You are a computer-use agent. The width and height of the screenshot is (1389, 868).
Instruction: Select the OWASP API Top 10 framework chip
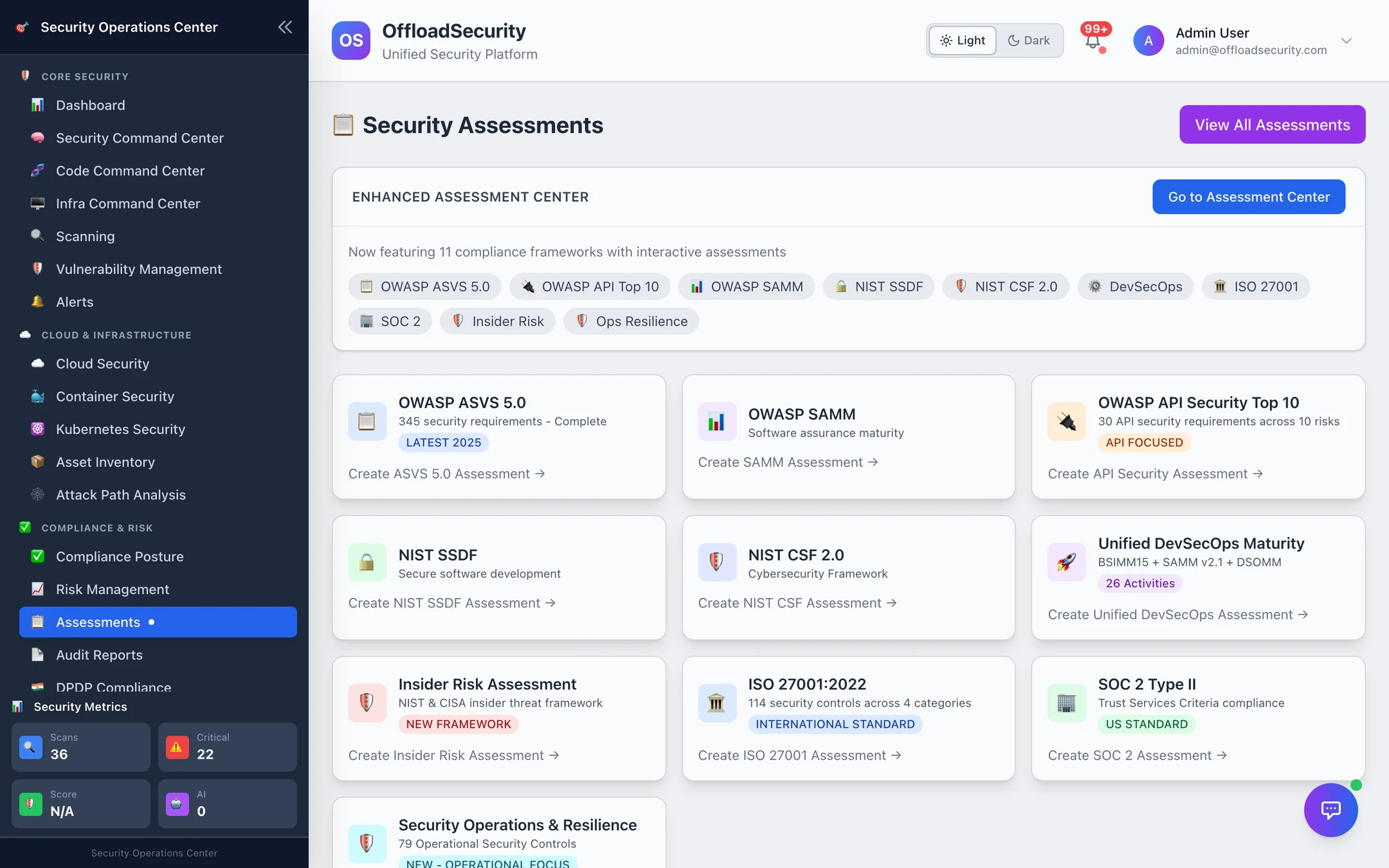pyautogui.click(x=590, y=287)
